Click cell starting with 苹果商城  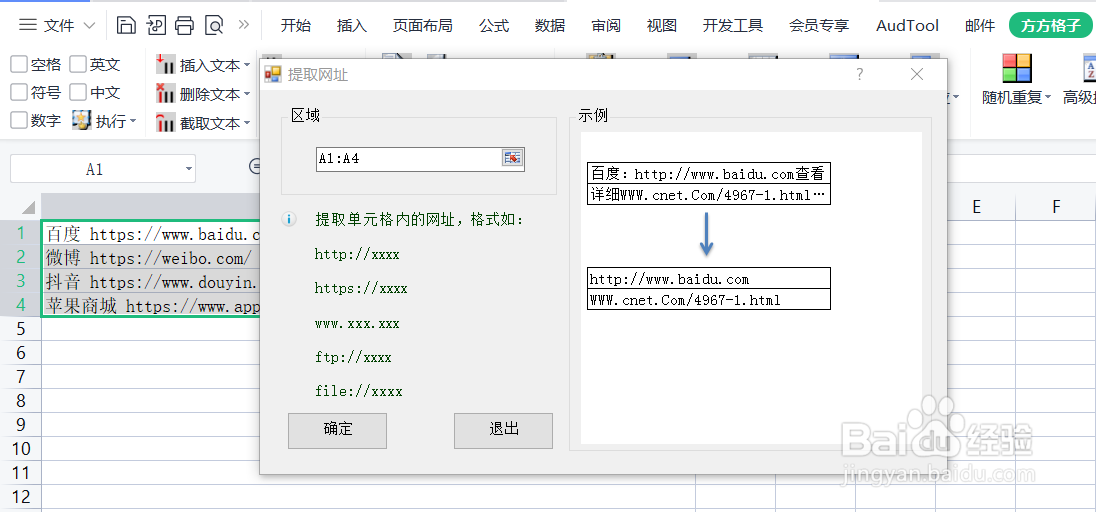150,305
